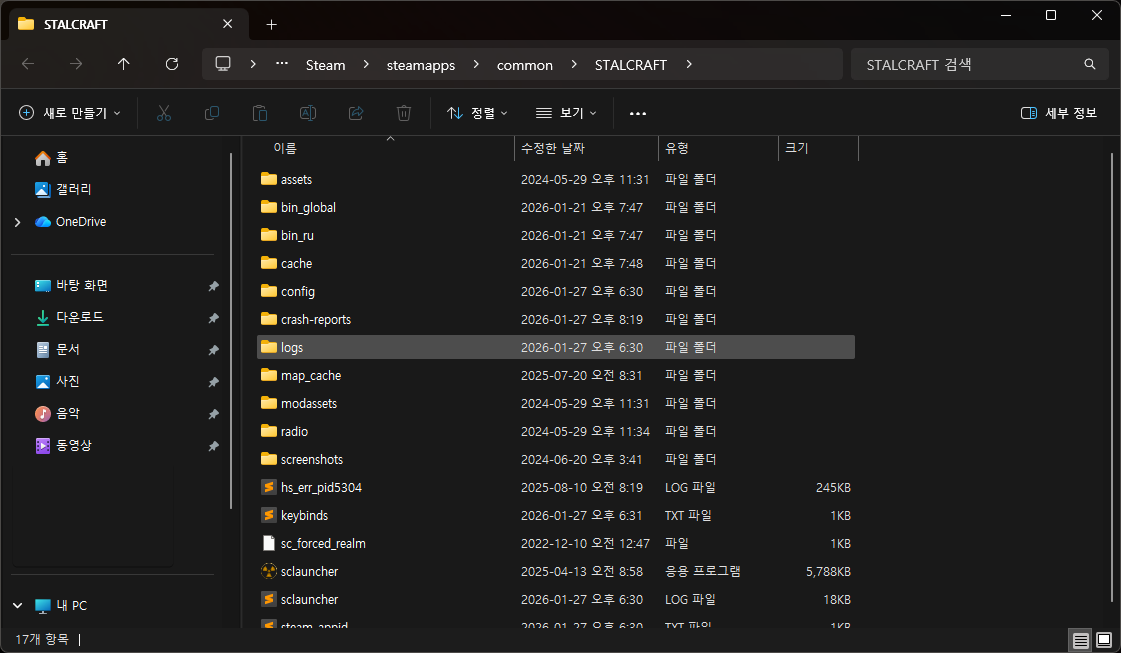
Task: Expand the OneDrive tree node
Action: click(17, 222)
